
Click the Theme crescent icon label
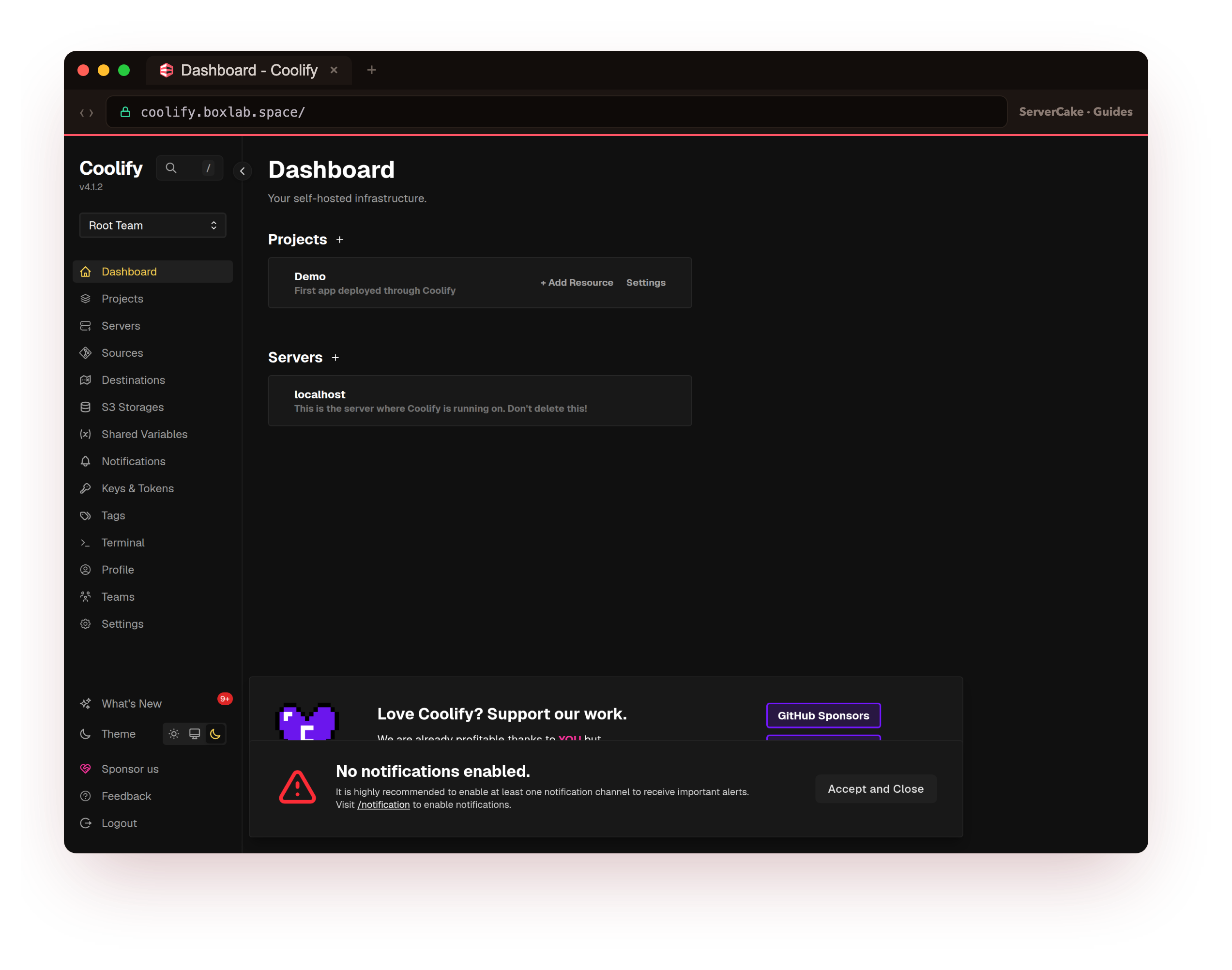click(85, 734)
